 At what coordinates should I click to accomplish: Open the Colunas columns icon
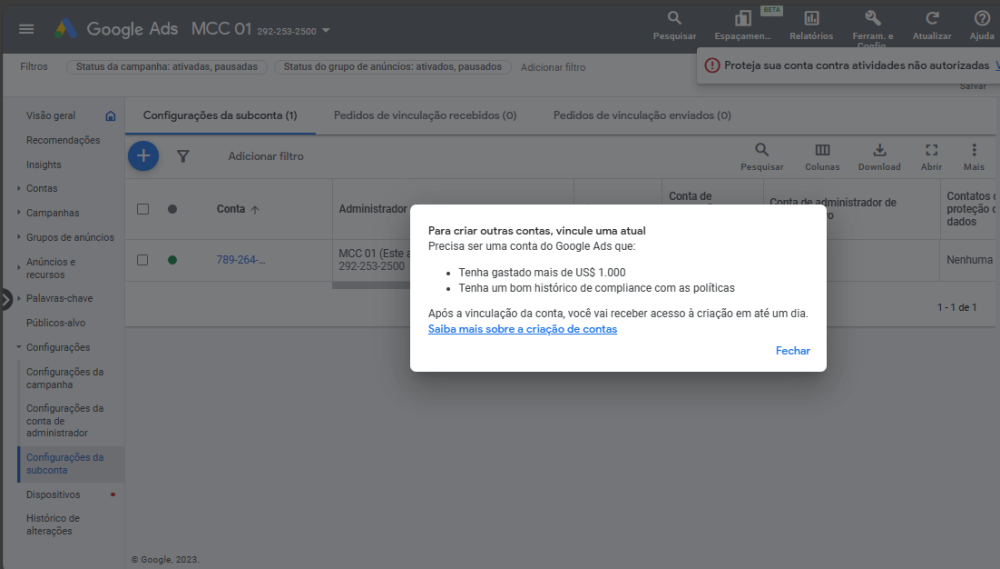point(822,150)
